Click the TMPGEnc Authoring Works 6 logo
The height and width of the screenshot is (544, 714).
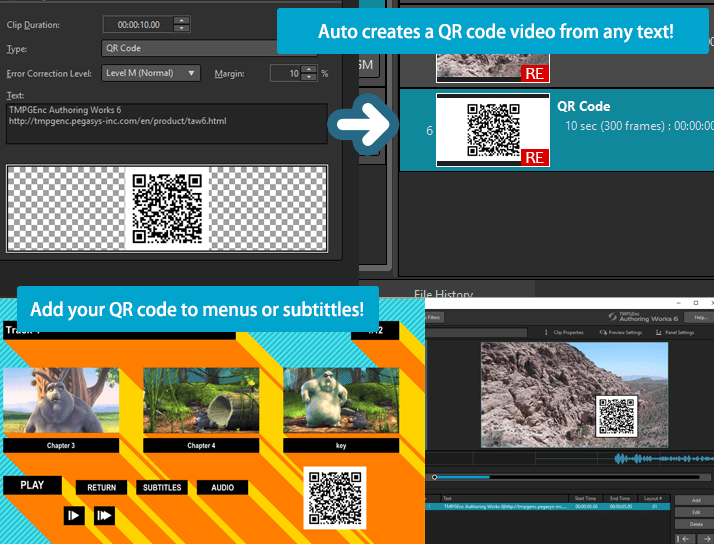[643, 317]
